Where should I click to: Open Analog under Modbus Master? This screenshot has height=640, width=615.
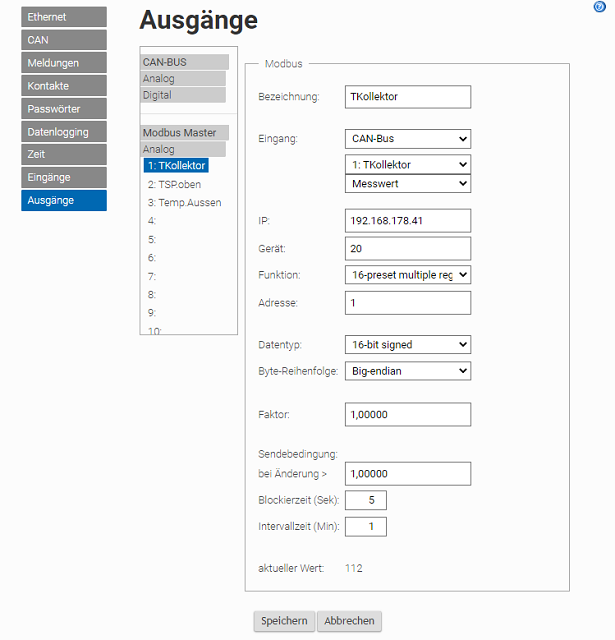coord(183,149)
